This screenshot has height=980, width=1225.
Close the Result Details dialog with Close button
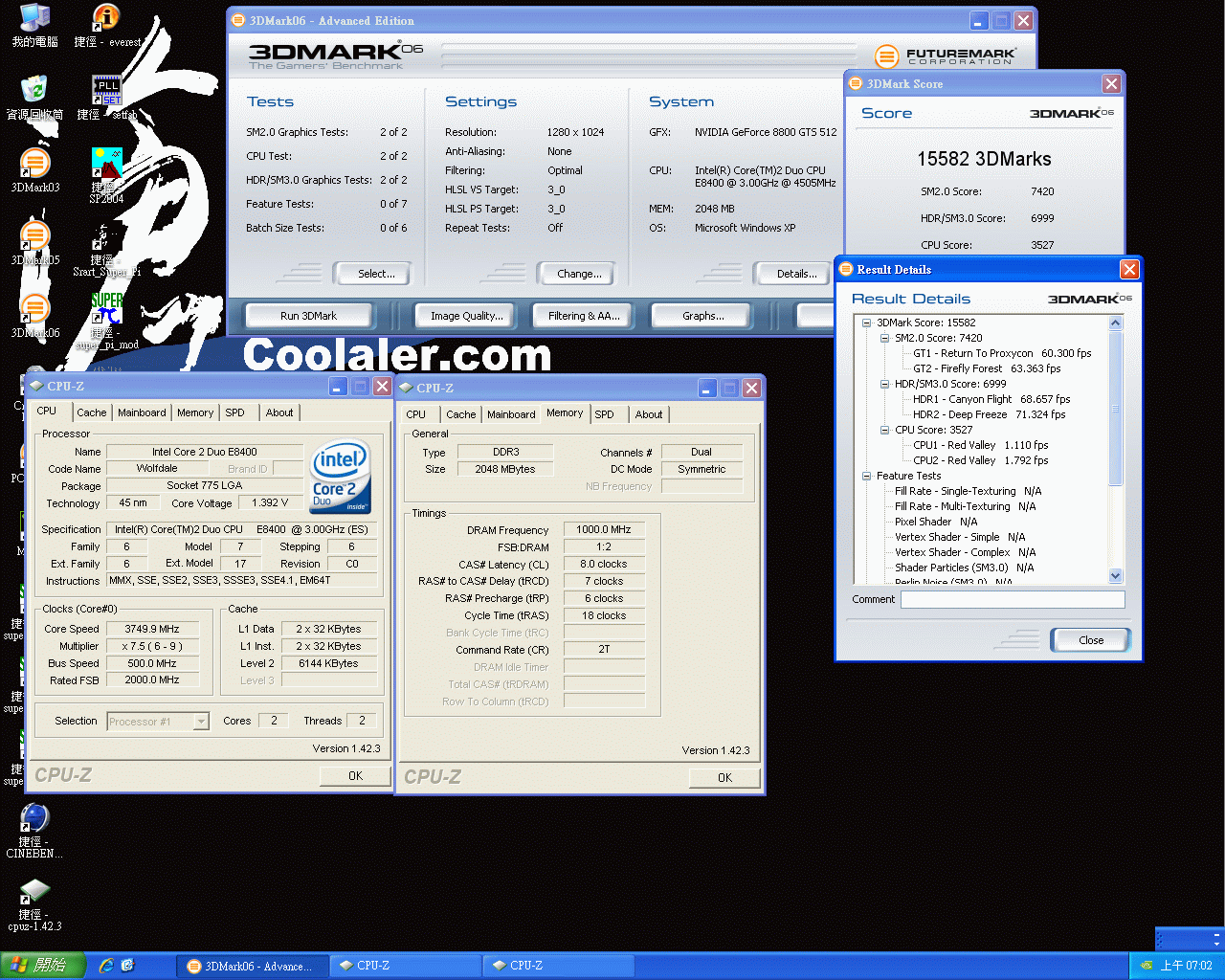click(x=1091, y=640)
